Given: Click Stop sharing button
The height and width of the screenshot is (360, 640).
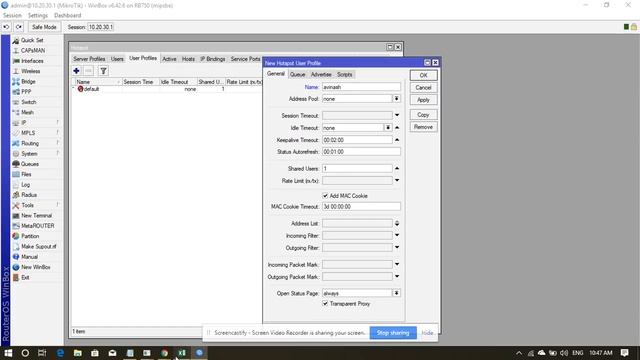Looking at the screenshot, I should (x=393, y=333).
